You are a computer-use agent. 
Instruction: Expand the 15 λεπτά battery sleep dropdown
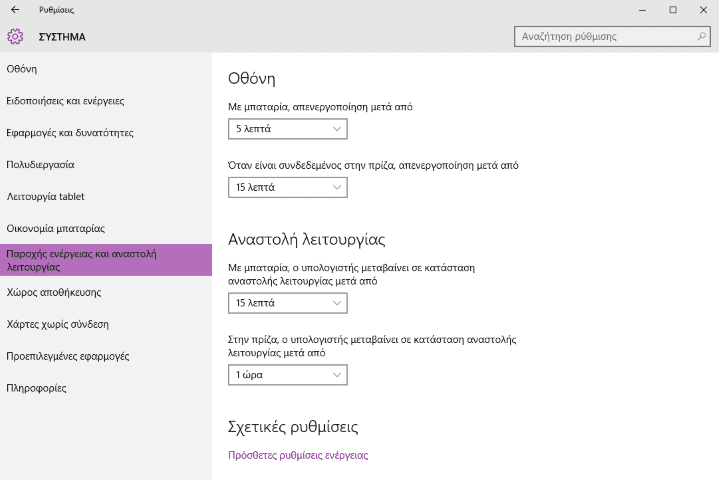pyautogui.click(x=287, y=302)
